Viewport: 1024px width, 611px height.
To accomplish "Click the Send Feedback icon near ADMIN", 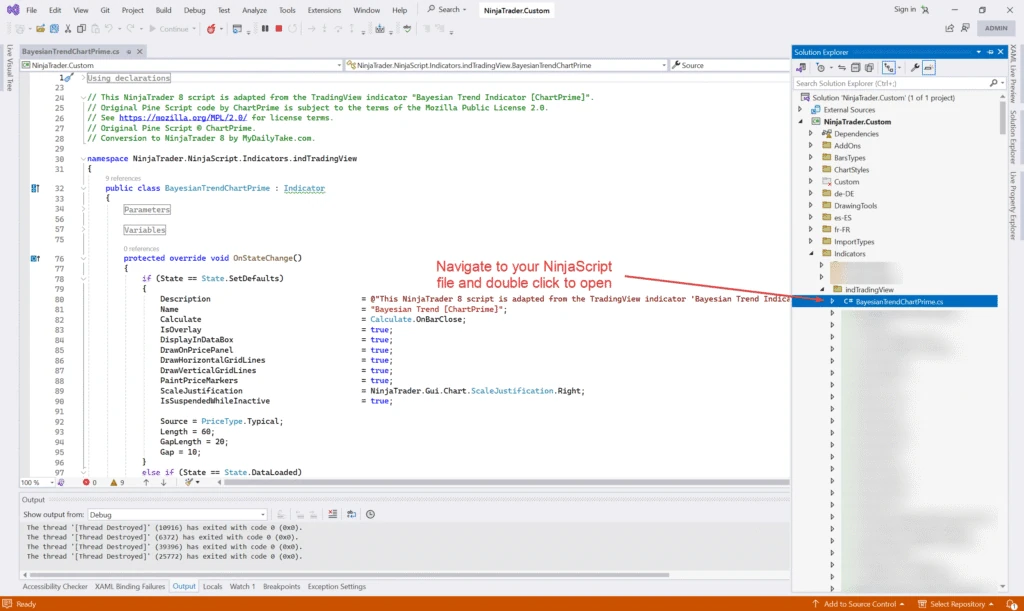I will pos(965,28).
